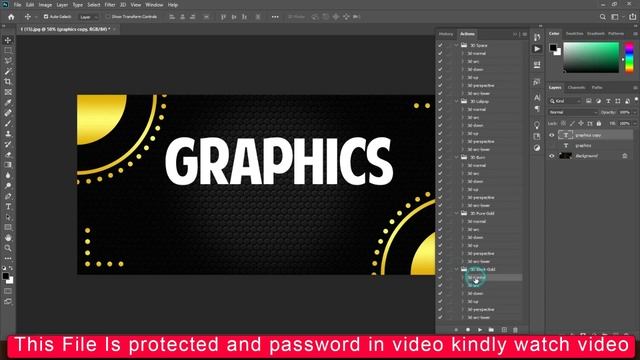This screenshot has width=640, height=360.
Task: Toggle Auto-Select checkbox
Action: [46, 17]
